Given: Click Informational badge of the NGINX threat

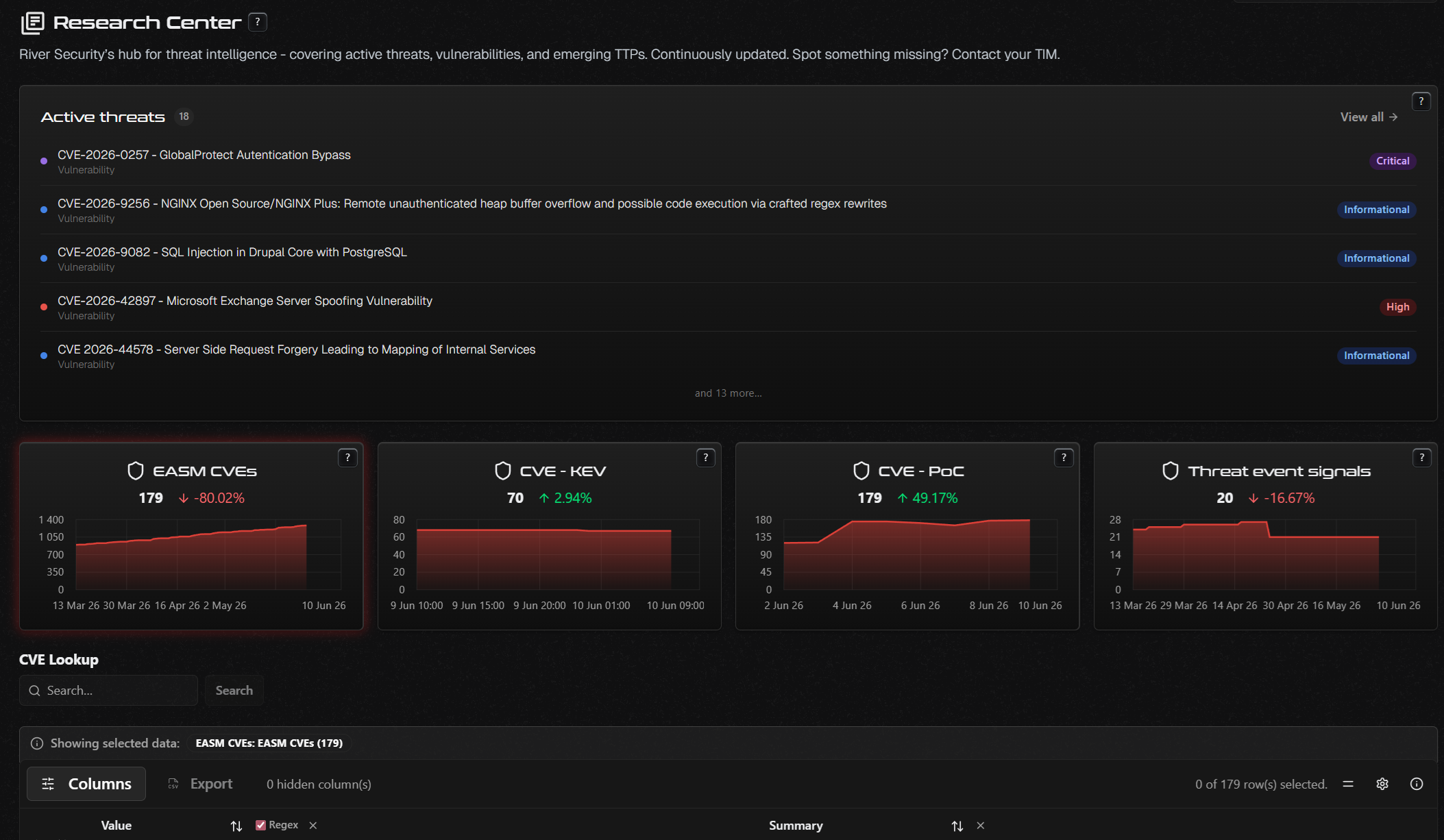Looking at the screenshot, I should point(1376,210).
